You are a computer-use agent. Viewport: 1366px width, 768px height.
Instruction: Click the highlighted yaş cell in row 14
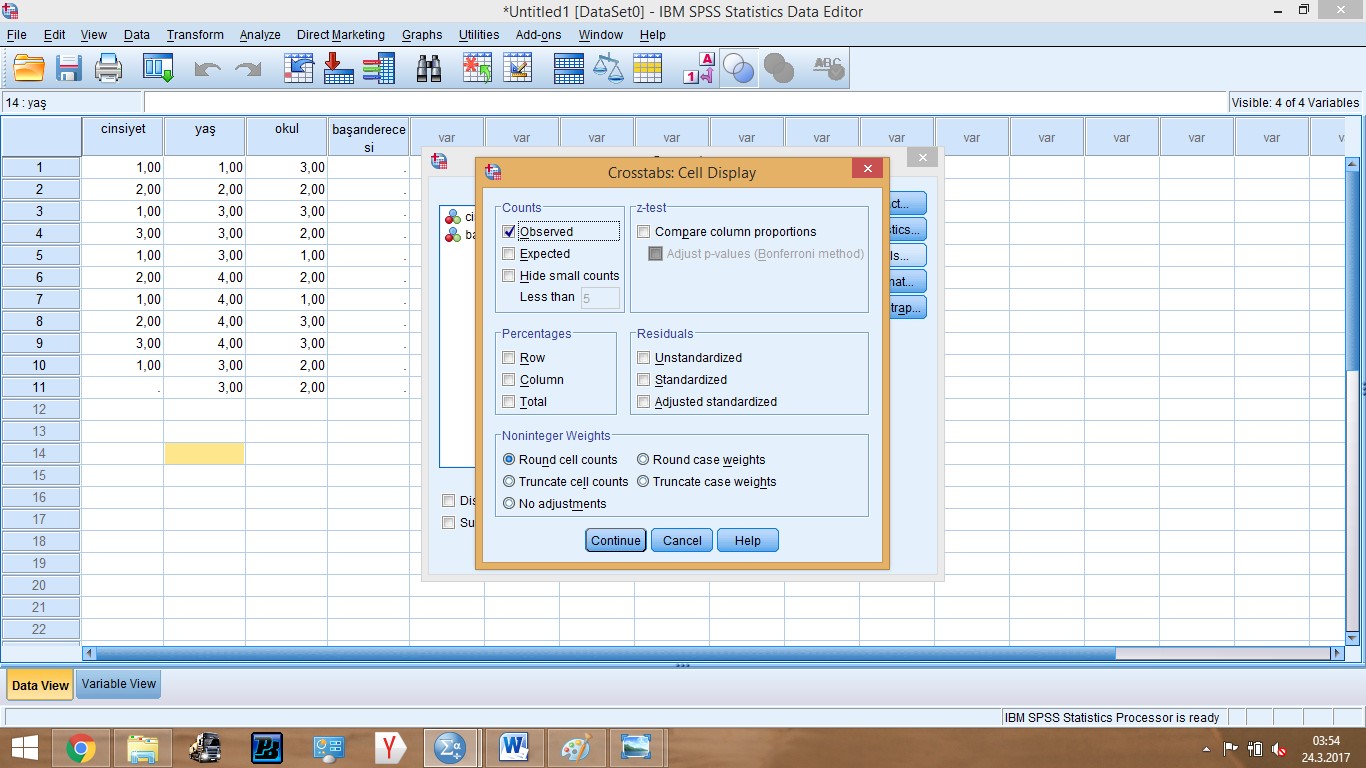pos(204,453)
